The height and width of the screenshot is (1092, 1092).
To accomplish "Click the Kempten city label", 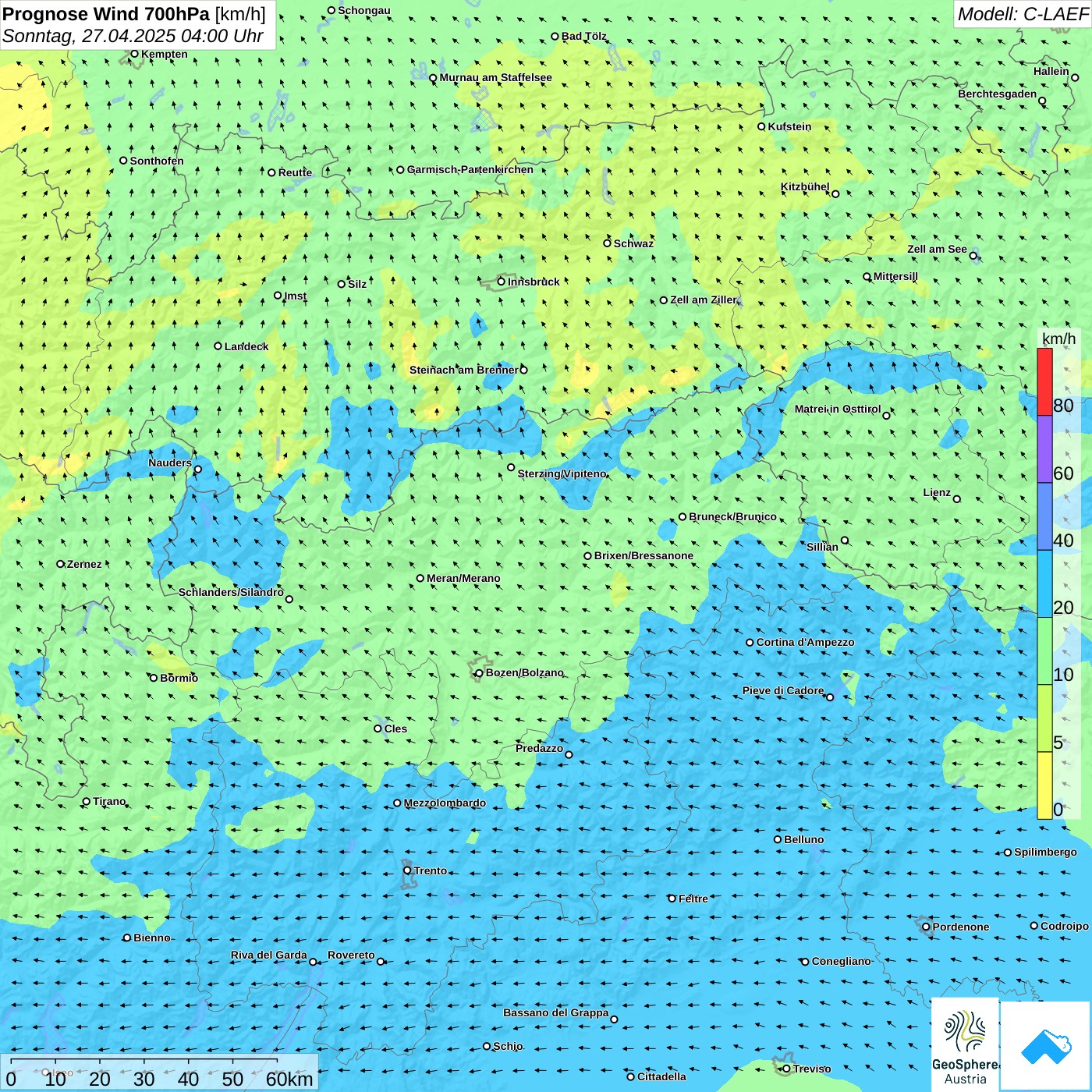I will click(165, 54).
